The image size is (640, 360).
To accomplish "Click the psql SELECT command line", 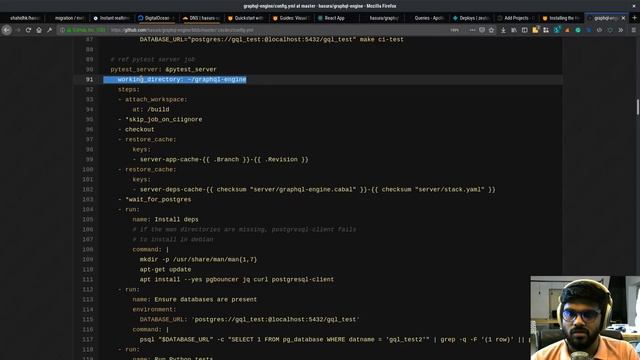I will point(335,340).
